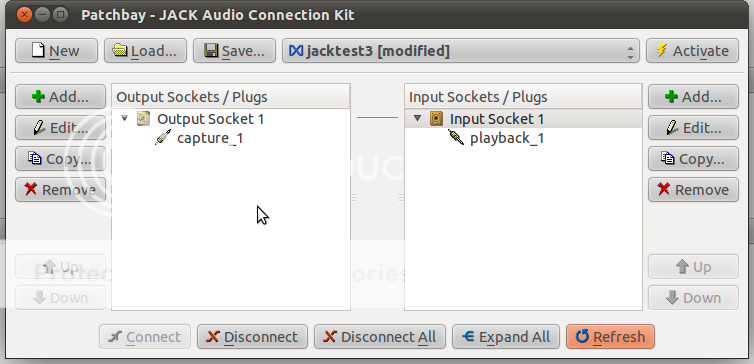
Task: Open the jacktest3 [modified] patchbay dropdown
Action: pos(461,51)
